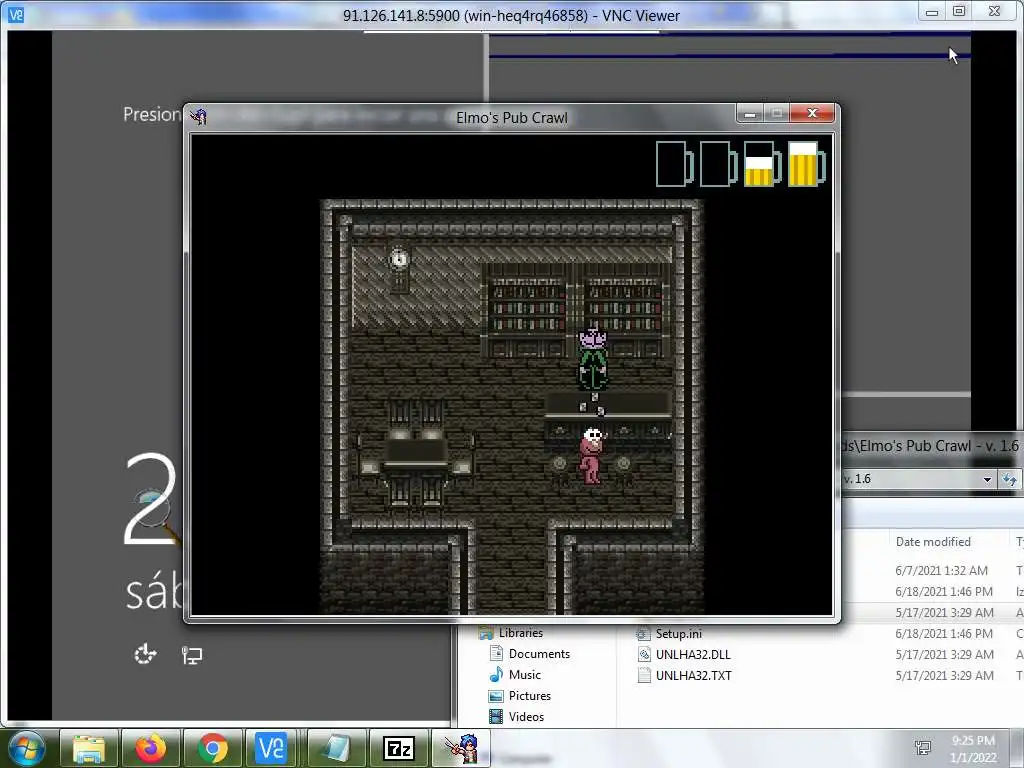Click the bar stool left of Elmo

pos(559,469)
